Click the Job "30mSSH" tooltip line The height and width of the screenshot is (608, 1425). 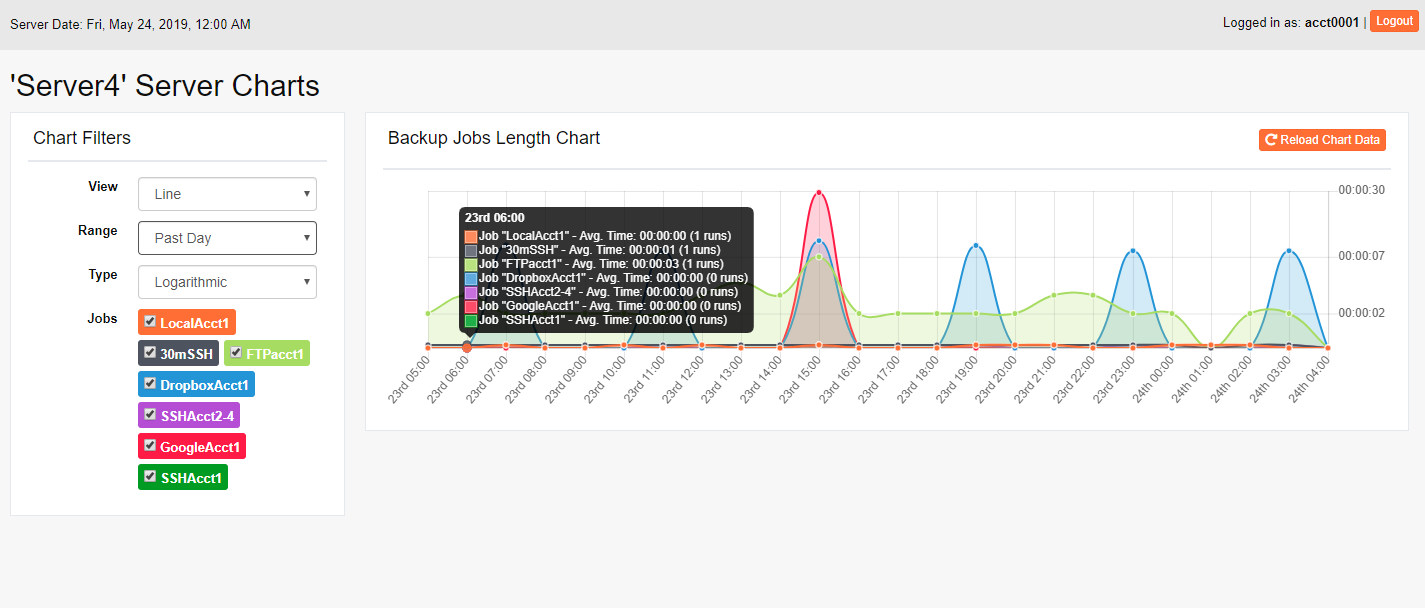pos(598,250)
